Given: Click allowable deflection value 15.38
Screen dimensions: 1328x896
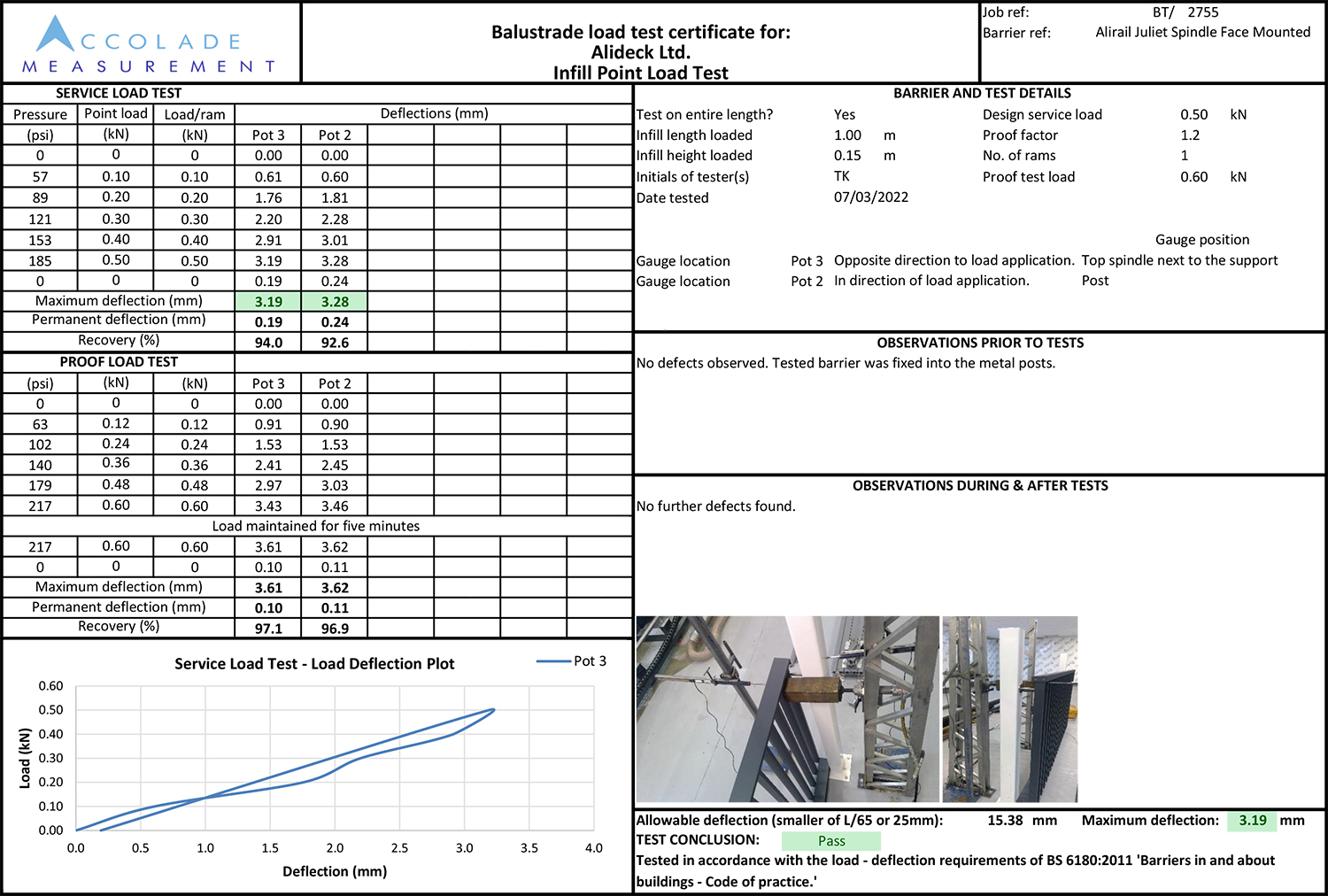Looking at the screenshot, I should tap(1005, 821).
